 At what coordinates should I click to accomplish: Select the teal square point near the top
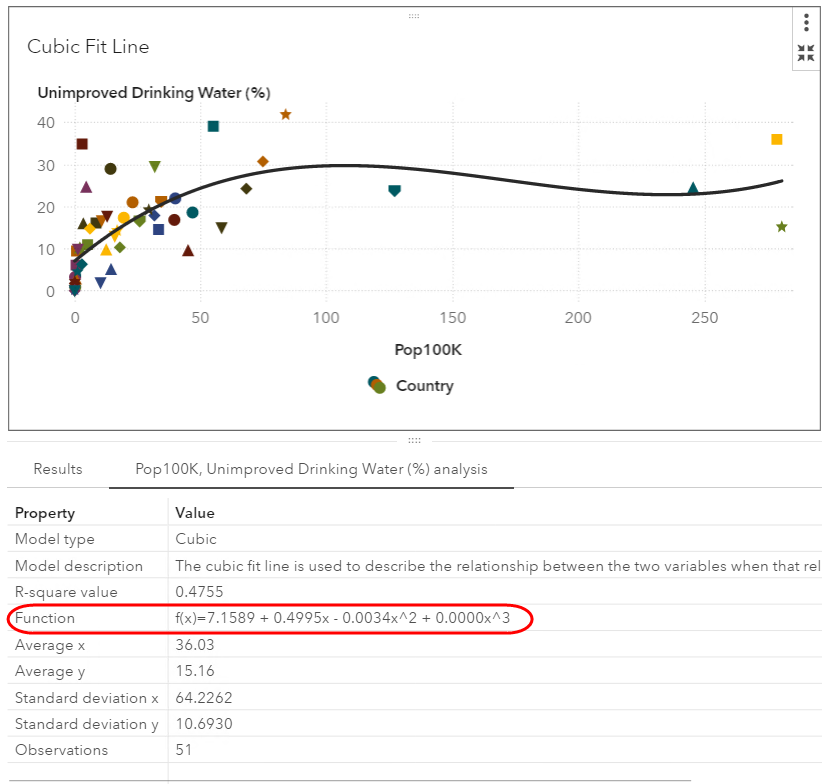pos(213,127)
